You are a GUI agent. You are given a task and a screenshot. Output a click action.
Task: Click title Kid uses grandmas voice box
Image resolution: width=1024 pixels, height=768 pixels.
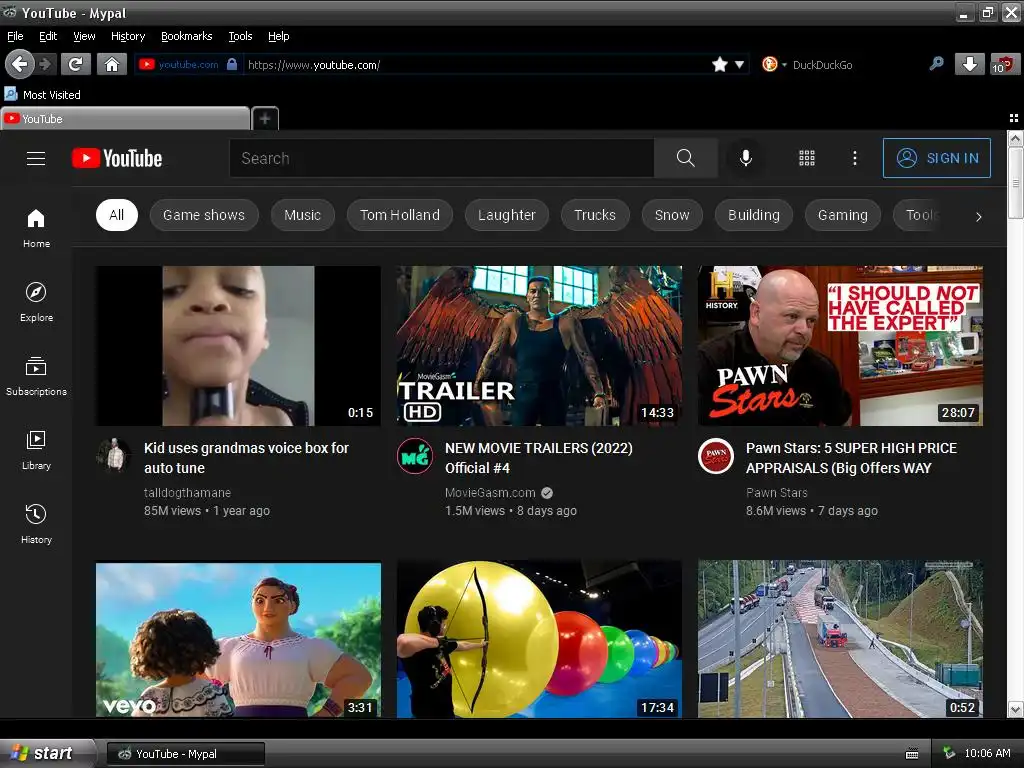pyautogui.click(x=246, y=458)
